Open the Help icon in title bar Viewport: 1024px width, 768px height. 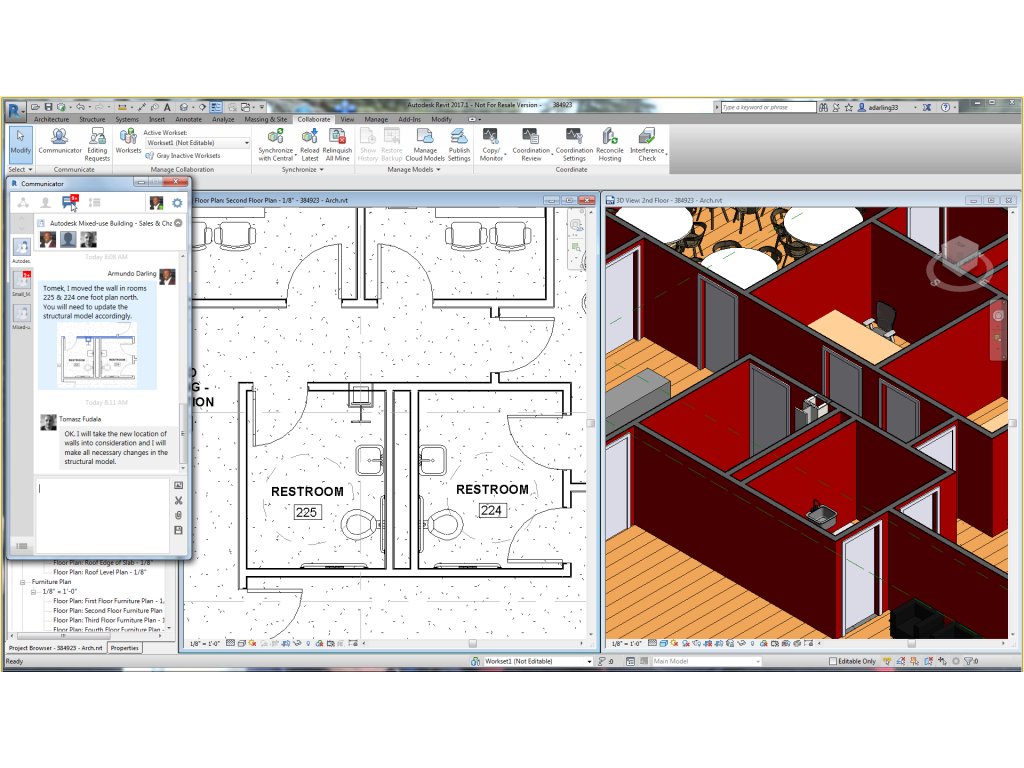[945, 107]
